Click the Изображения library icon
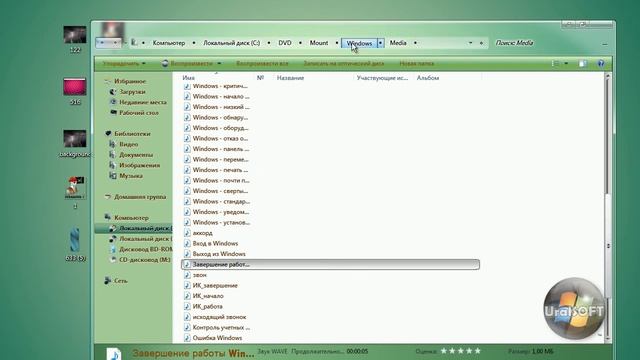Screen dimensions: 640x360 [112, 165]
